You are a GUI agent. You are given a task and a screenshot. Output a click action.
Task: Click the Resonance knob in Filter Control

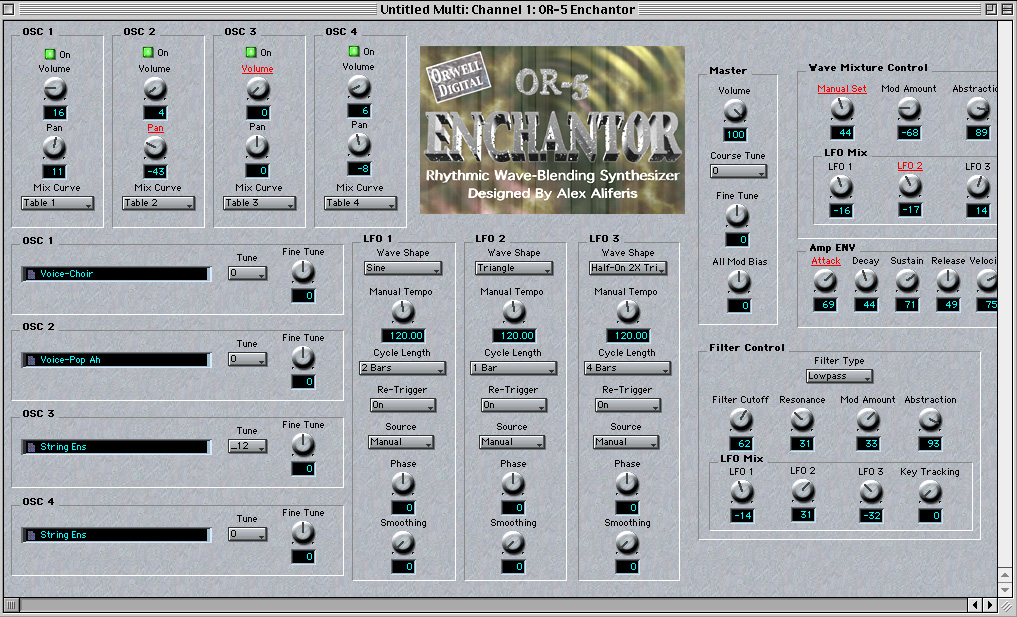pyautogui.click(x=802, y=420)
